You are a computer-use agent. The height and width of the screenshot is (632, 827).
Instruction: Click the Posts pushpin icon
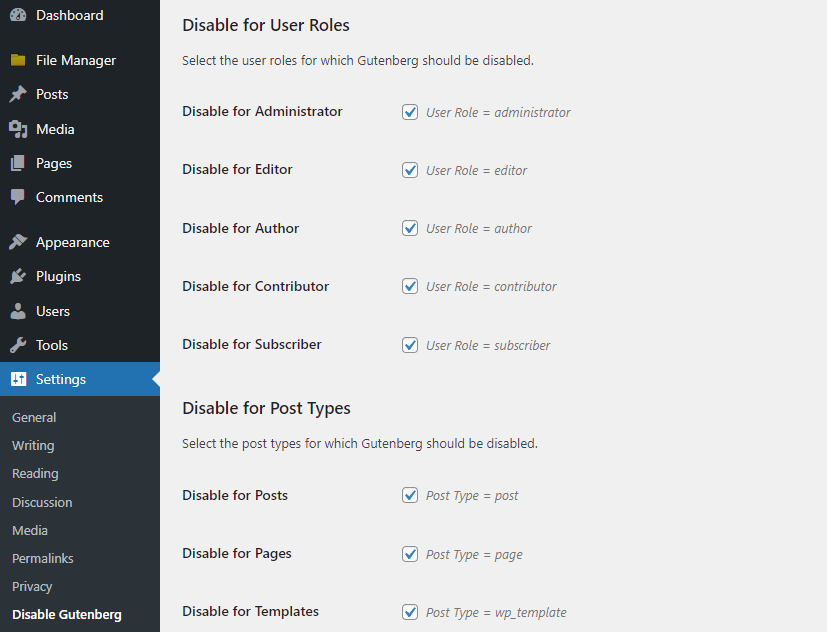[x=18, y=94]
